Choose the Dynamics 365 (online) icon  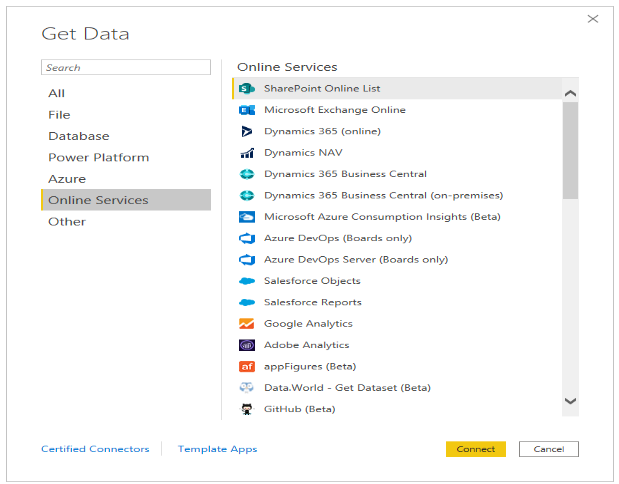(x=247, y=131)
